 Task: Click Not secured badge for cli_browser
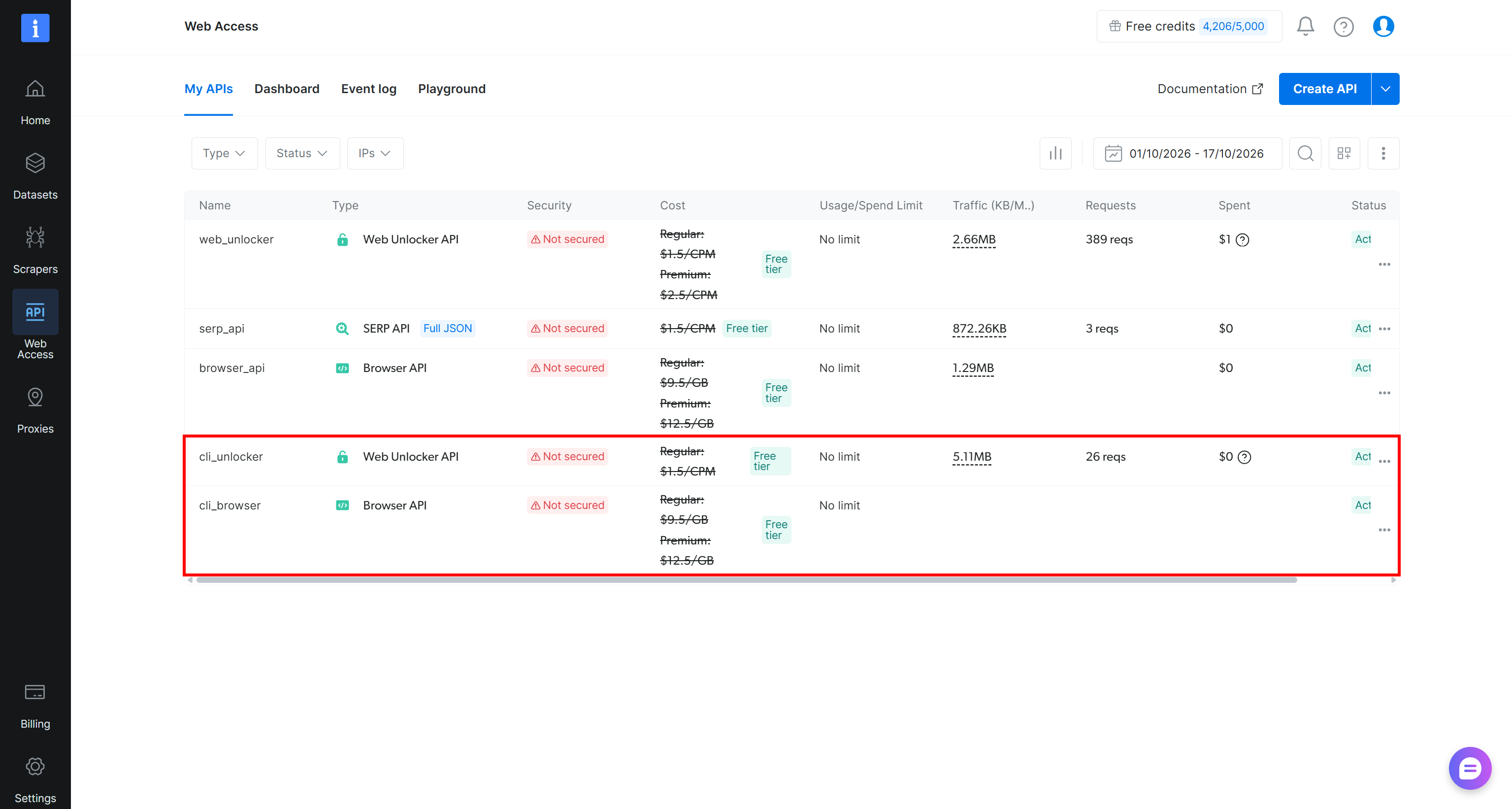(x=567, y=506)
